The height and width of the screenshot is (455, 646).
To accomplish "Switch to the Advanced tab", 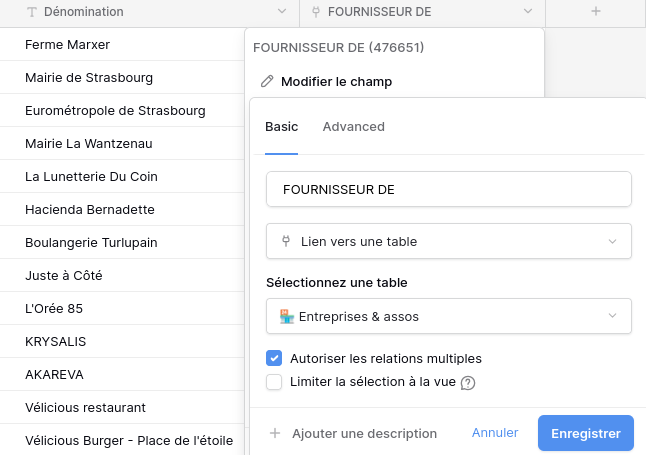I will point(353,127).
